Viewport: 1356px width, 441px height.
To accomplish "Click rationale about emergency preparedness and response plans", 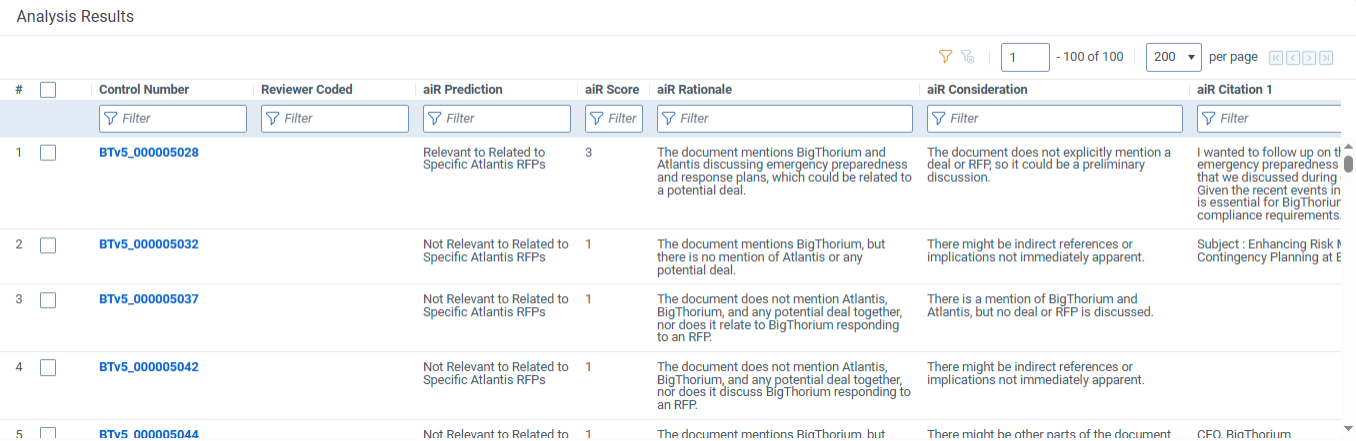I will [785, 172].
